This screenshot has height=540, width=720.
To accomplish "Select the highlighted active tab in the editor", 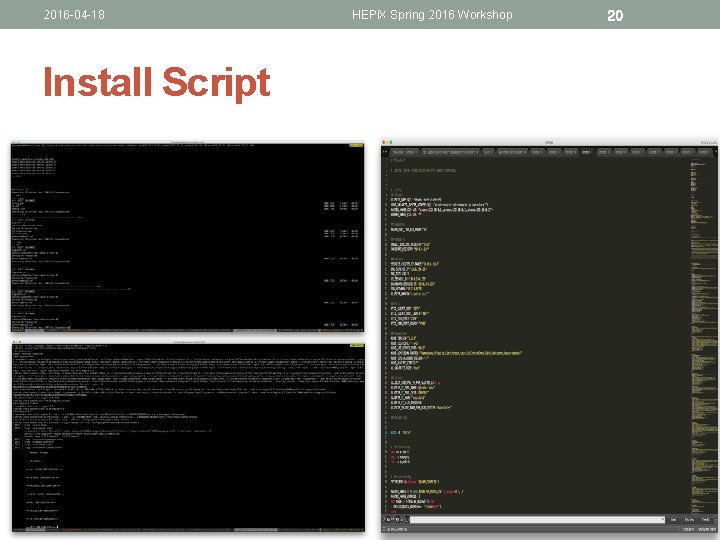I will pyautogui.click(x=586, y=152).
